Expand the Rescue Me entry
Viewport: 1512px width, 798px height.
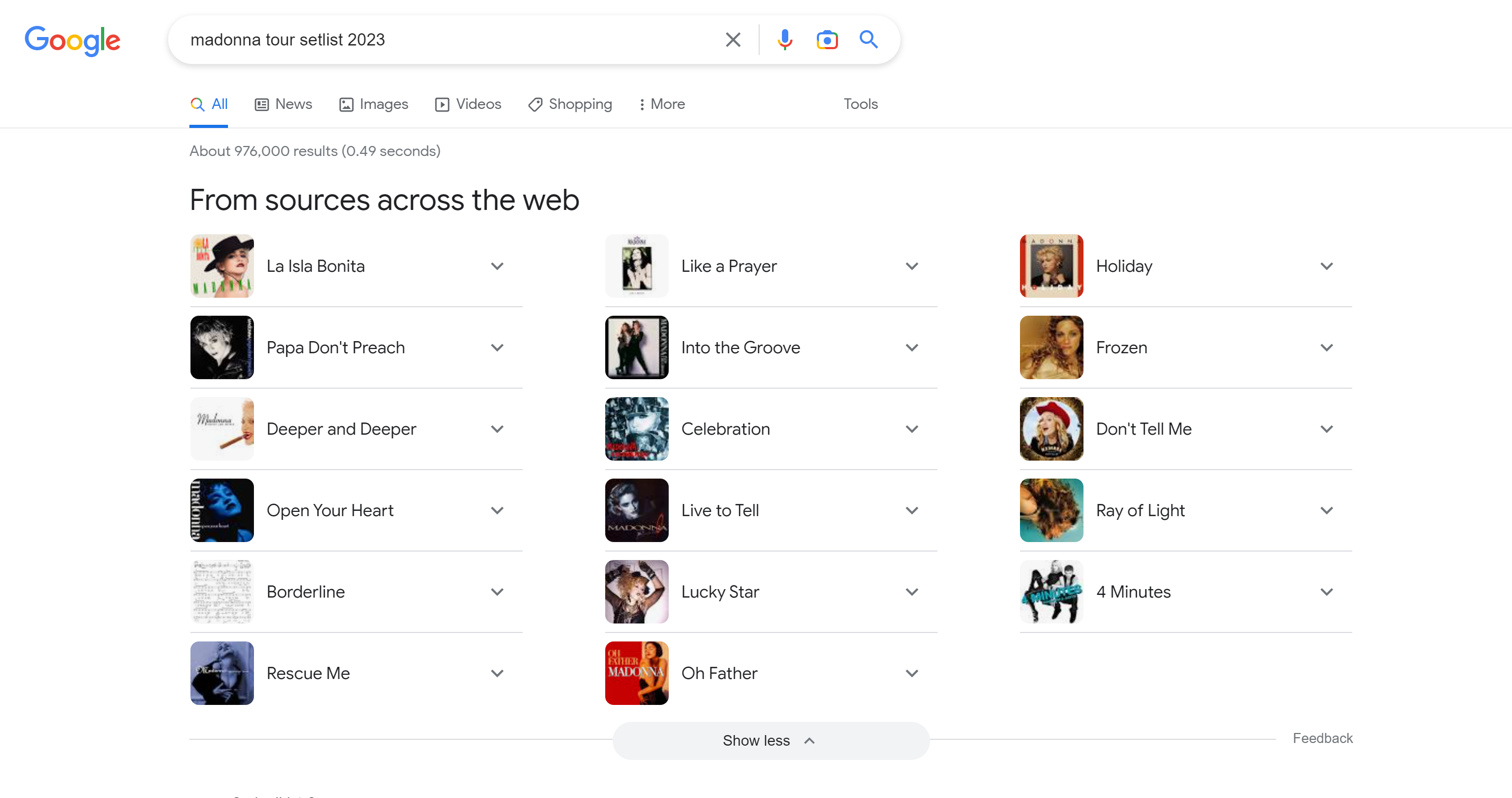pyautogui.click(x=497, y=674)
